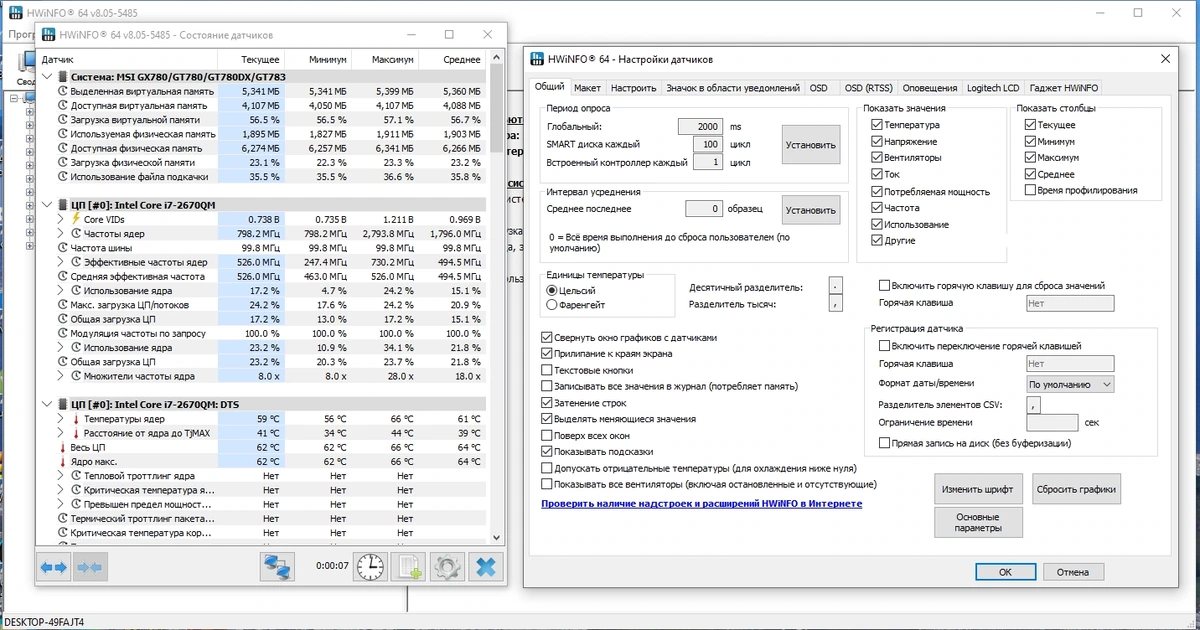Click the lightning icon beside Core VIDs

click(75, 218)
